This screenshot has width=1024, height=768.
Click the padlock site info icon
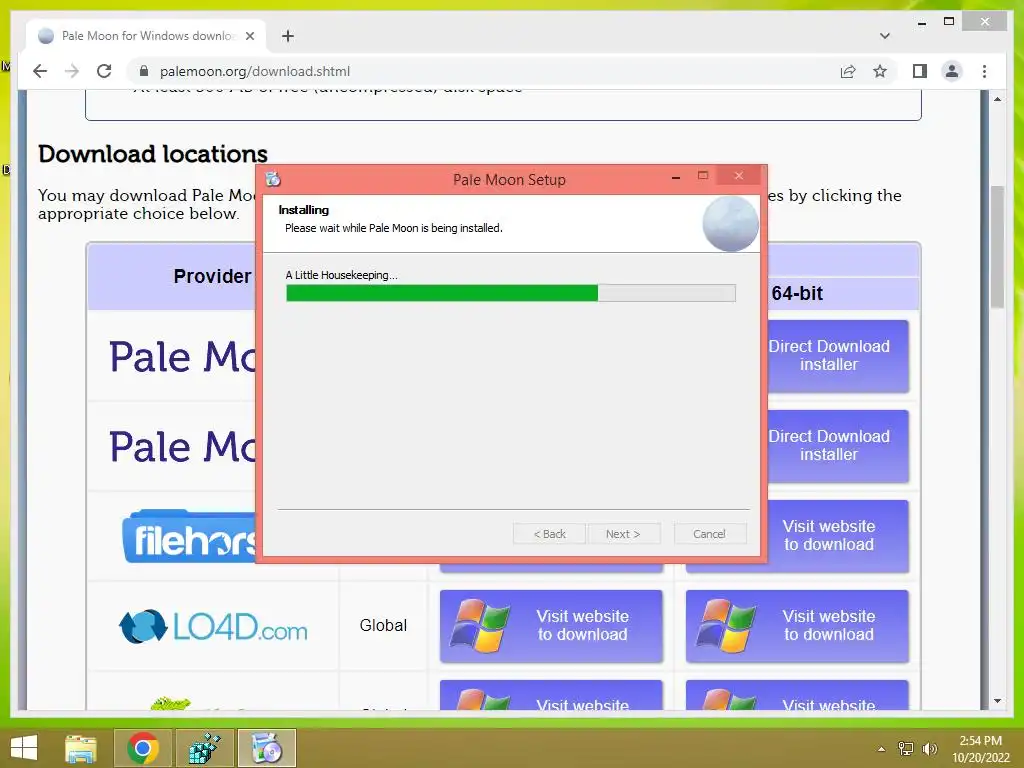click(144, 71)
